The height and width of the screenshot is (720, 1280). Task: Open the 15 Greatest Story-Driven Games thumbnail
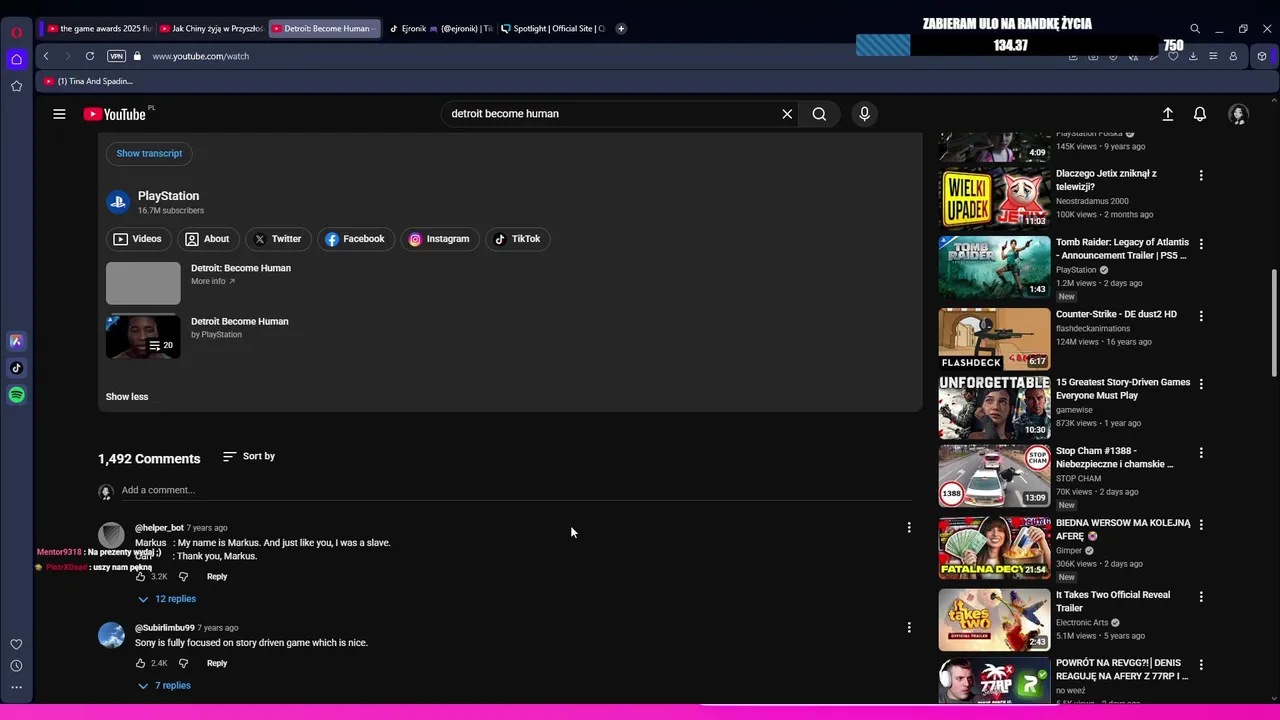coord(994,407)
